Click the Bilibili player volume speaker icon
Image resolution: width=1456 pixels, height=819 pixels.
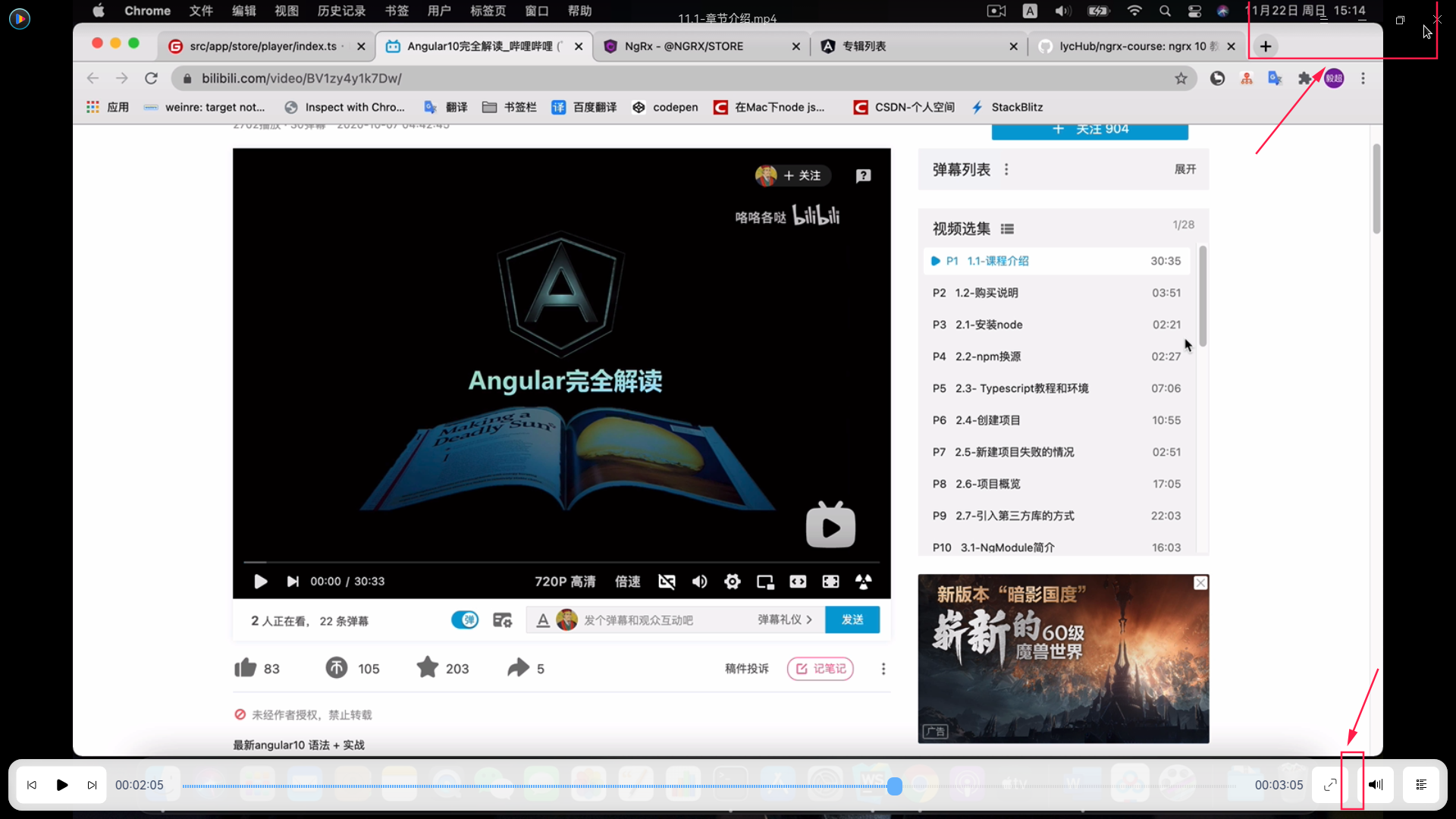click(699, 582)
